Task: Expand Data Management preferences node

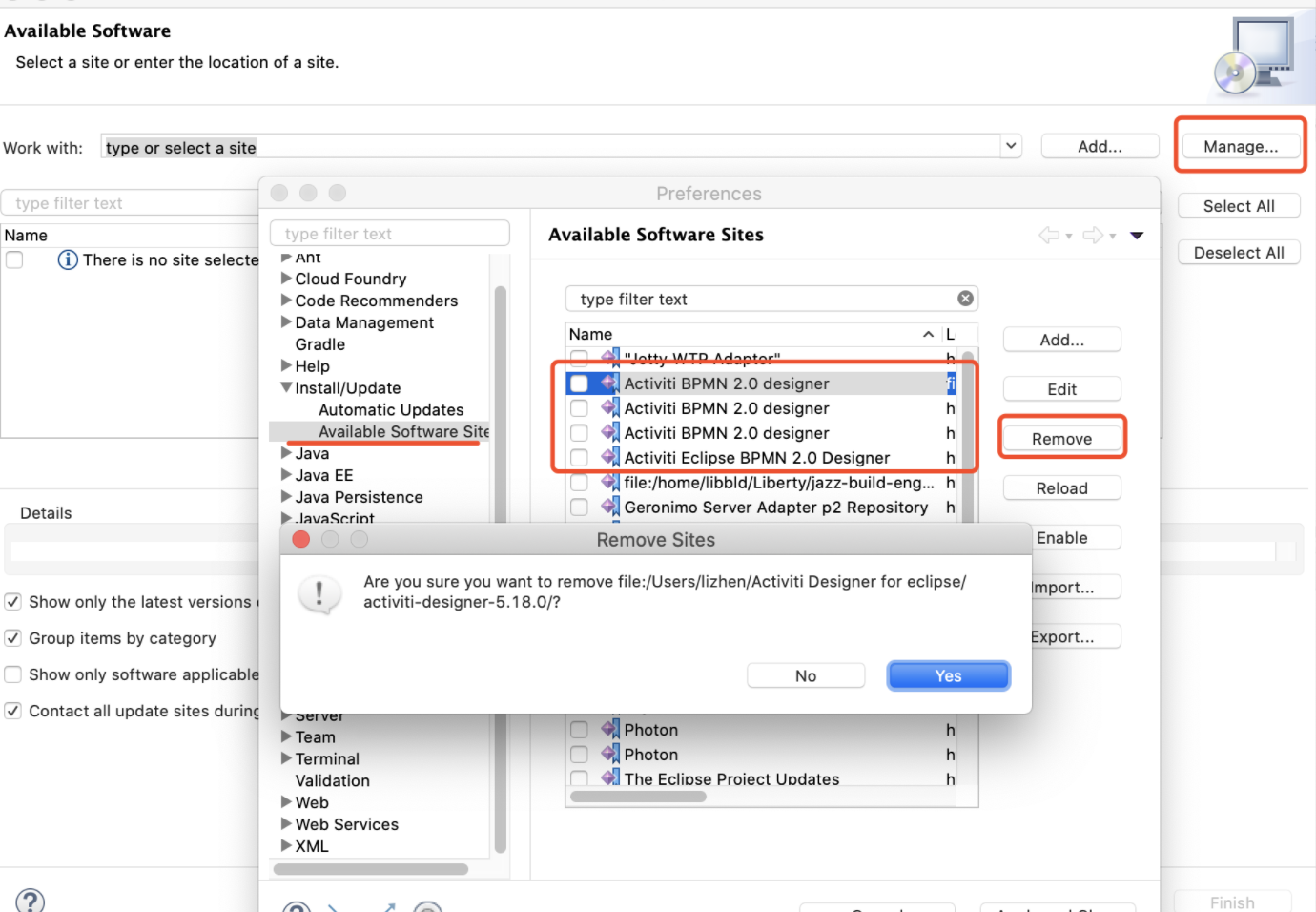Action: (286, 322)
